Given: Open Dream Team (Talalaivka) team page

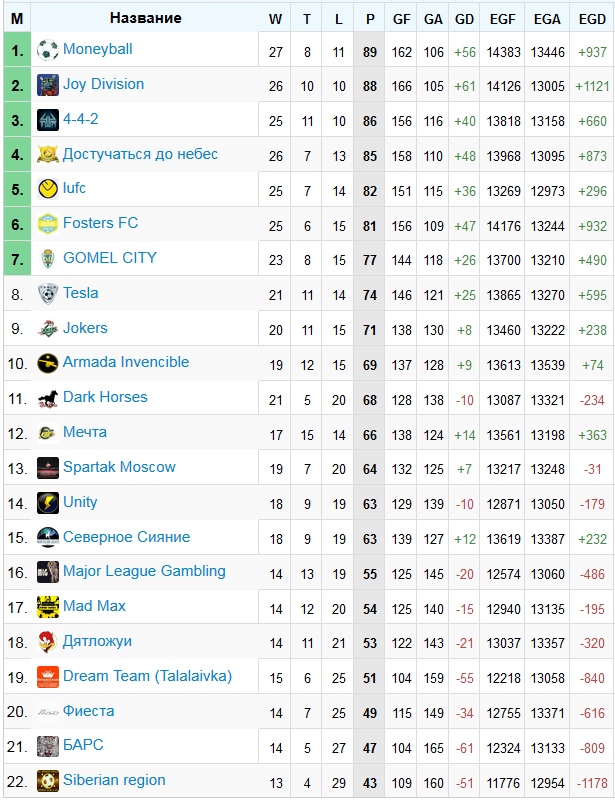Looking at the screenshot, I should (x=147, y=676).
